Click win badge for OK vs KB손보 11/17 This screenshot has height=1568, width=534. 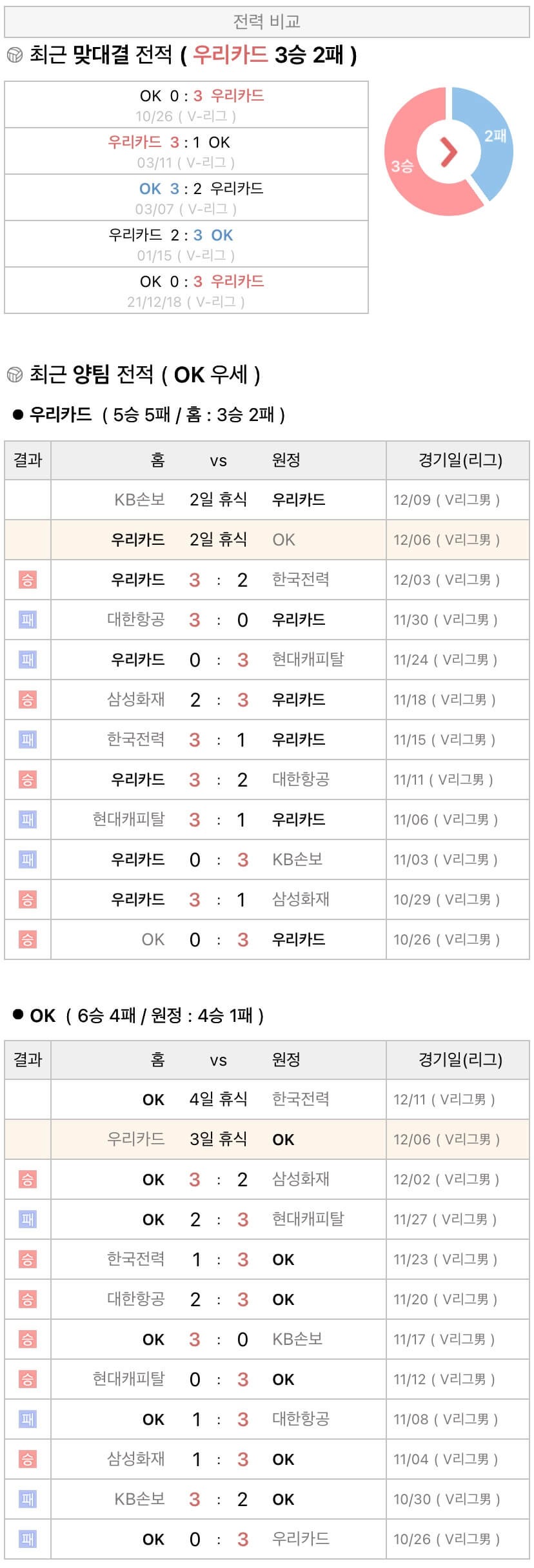click(28, 1339)
